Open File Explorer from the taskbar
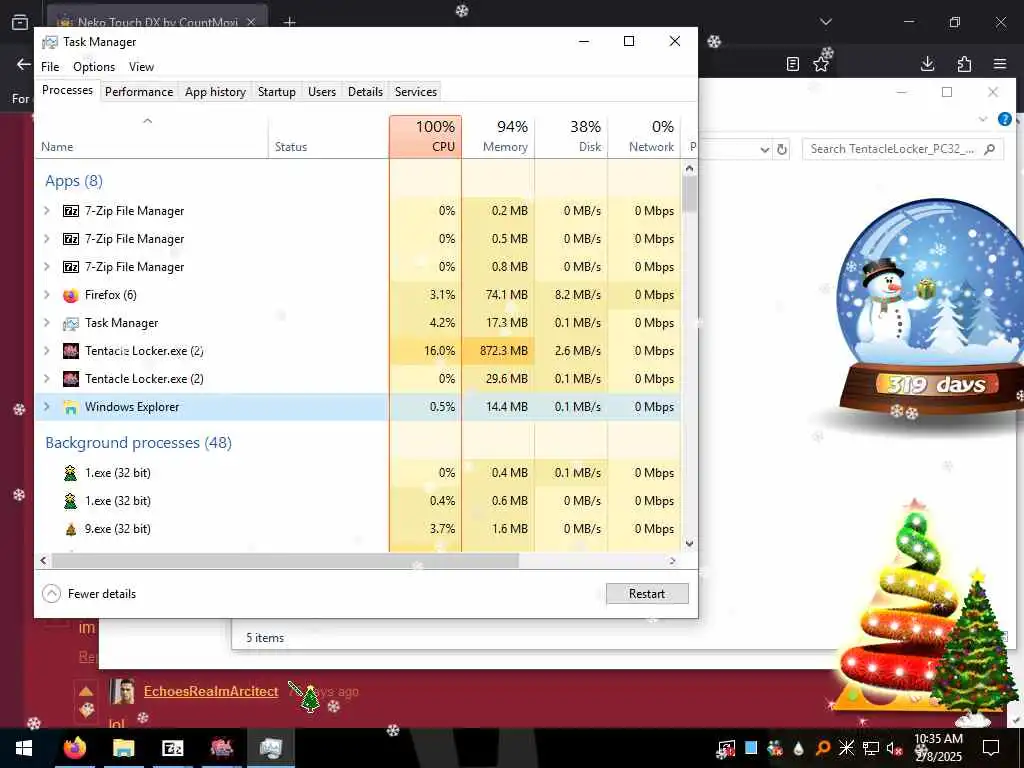This screenshot has width=1024, height=768. tap(123, 748)
